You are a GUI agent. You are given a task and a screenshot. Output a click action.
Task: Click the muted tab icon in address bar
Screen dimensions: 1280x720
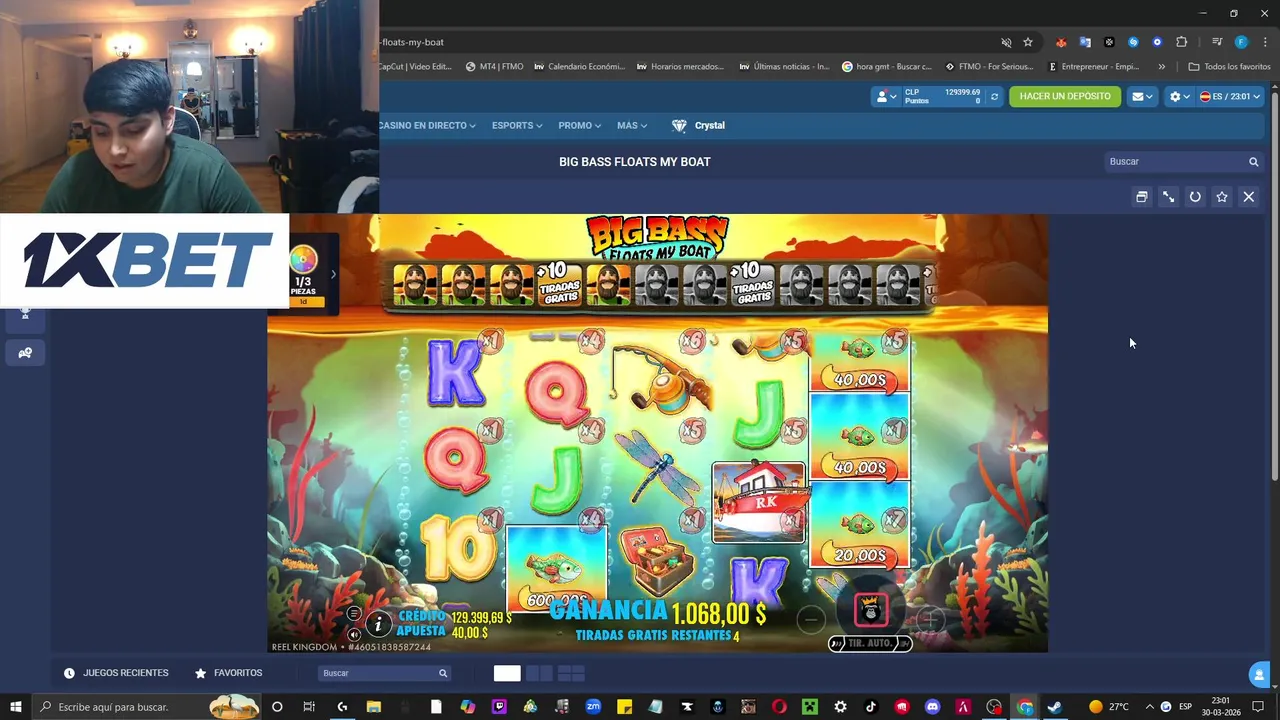click(1006, 42)
